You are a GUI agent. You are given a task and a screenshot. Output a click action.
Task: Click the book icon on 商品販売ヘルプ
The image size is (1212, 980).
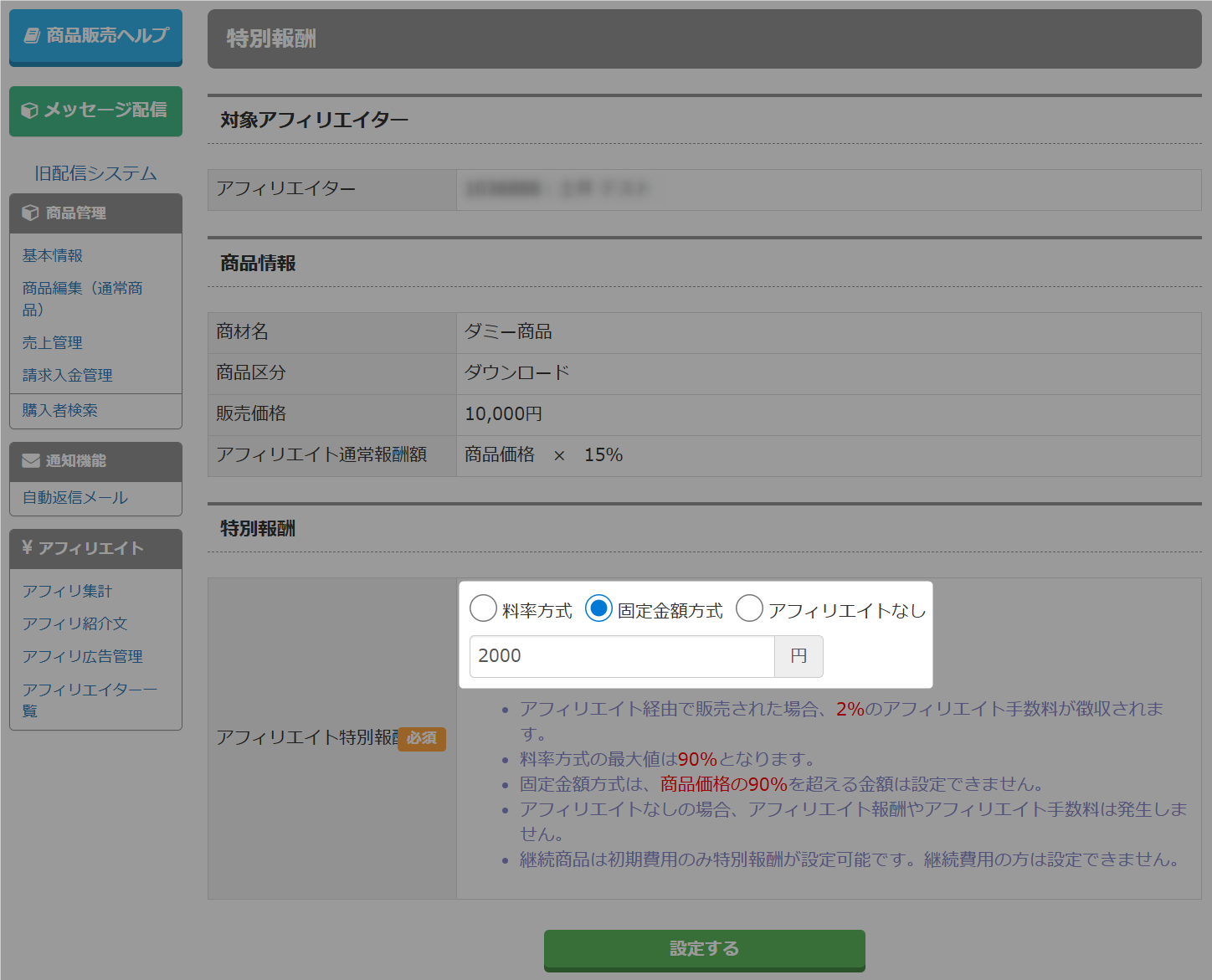[32, 35]
